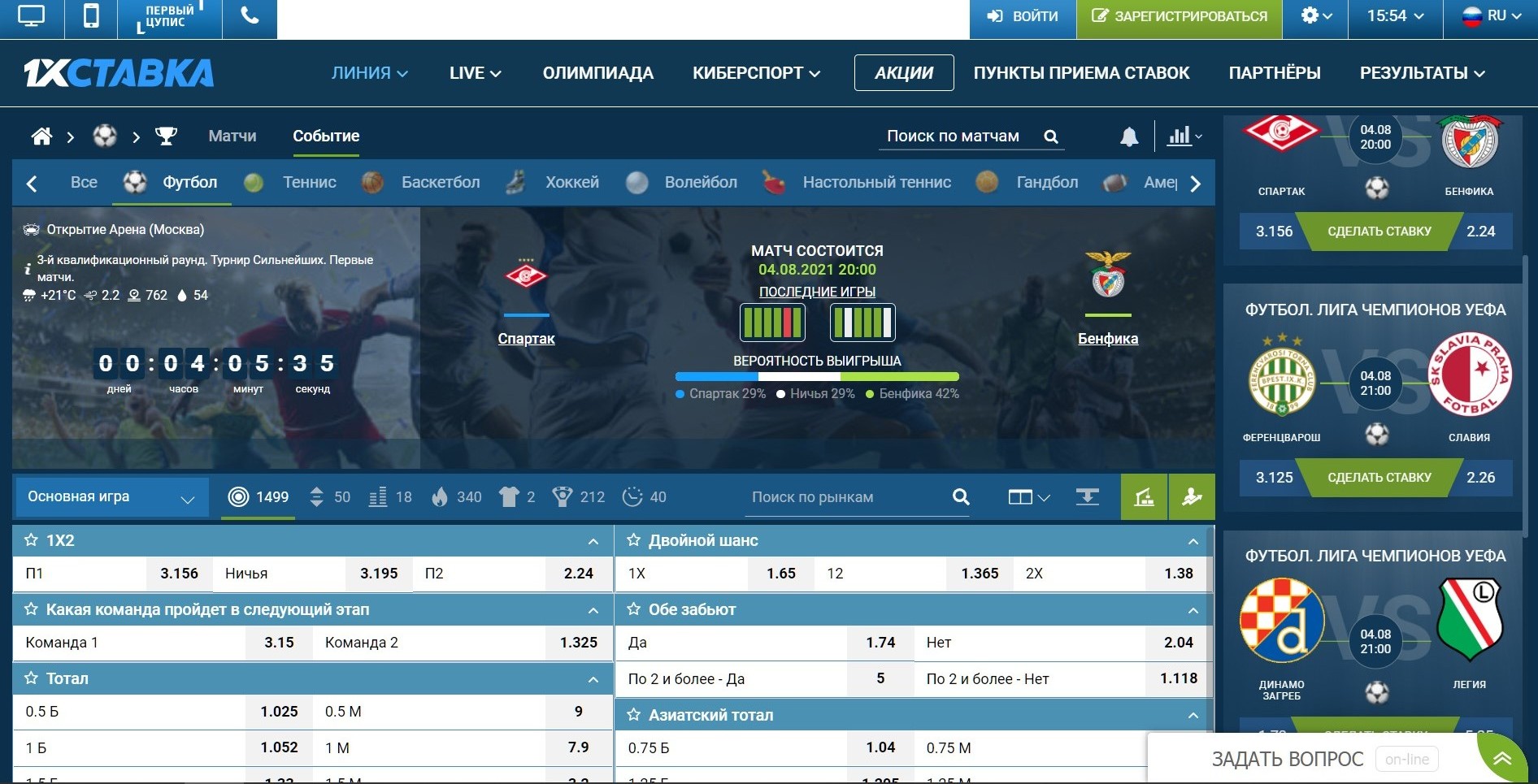
Task: Switch to the desktop version icon
Action: tap(31, 16)
